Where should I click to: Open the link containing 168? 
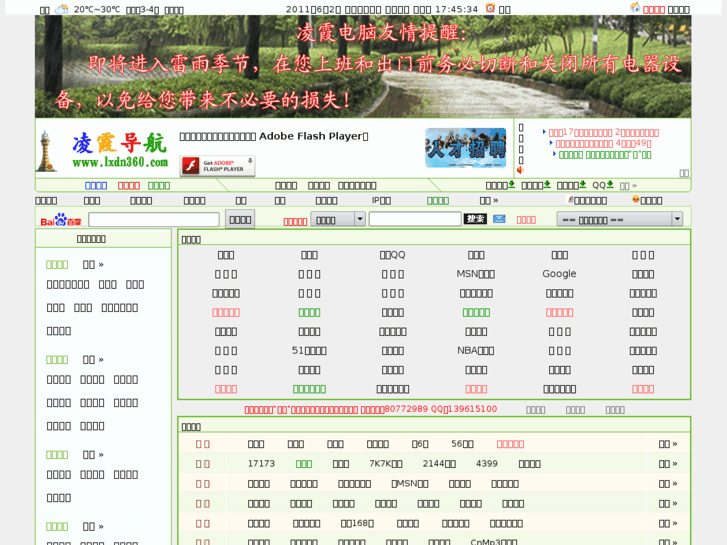(x=357, y=523)
